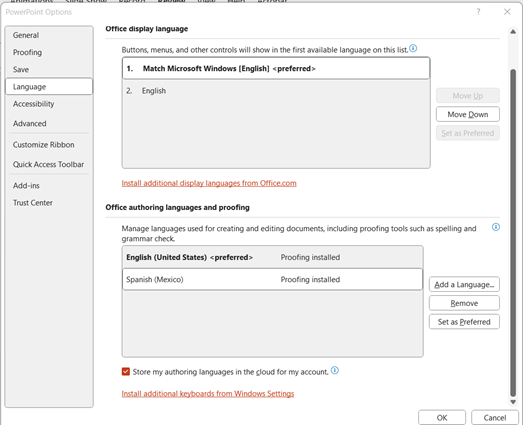Click the info icon beside authoring languages description
The height and width of the screenshot is (425, 523).
tap(496, 227)
